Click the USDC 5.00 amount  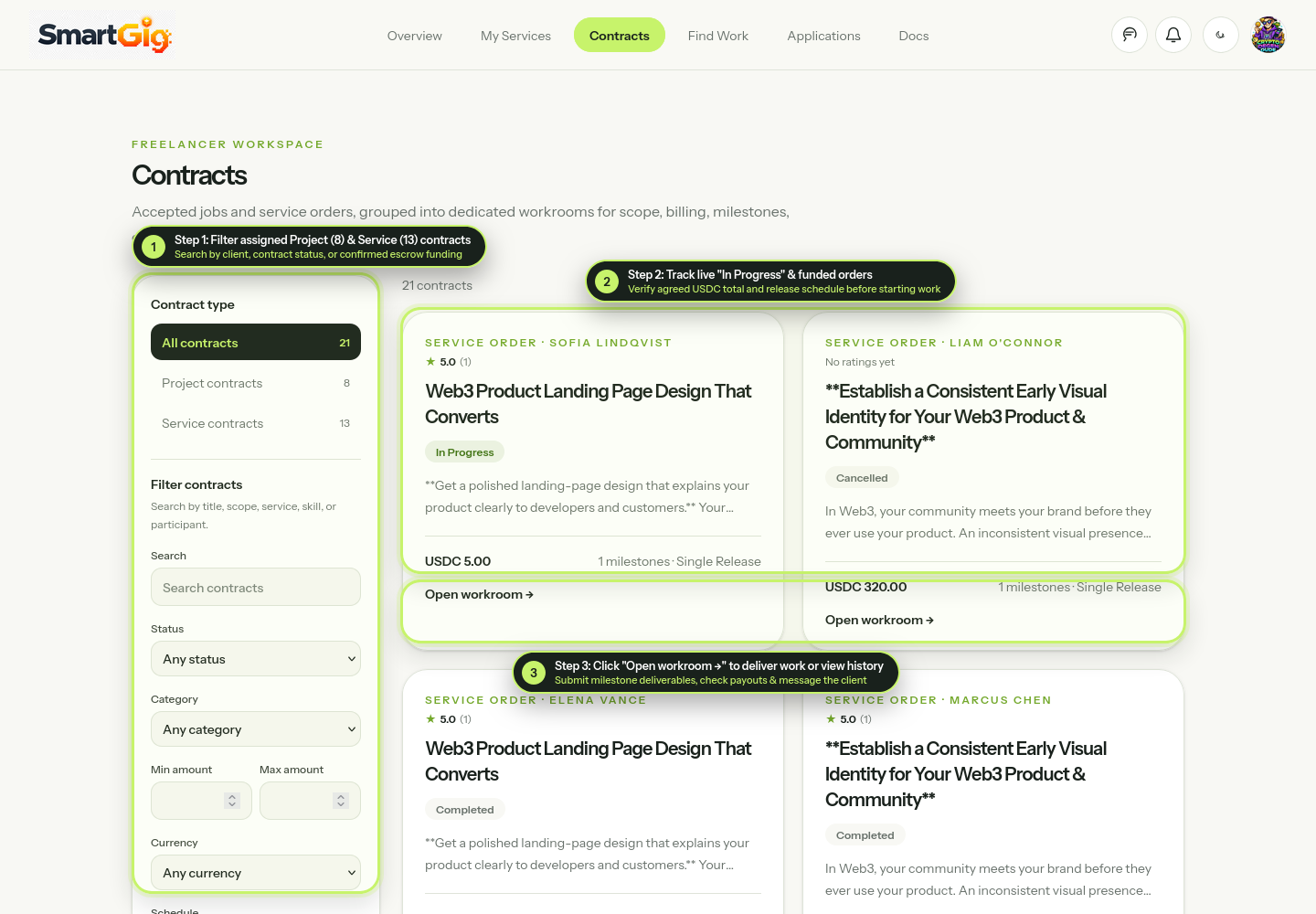click(x=458, y=561)
